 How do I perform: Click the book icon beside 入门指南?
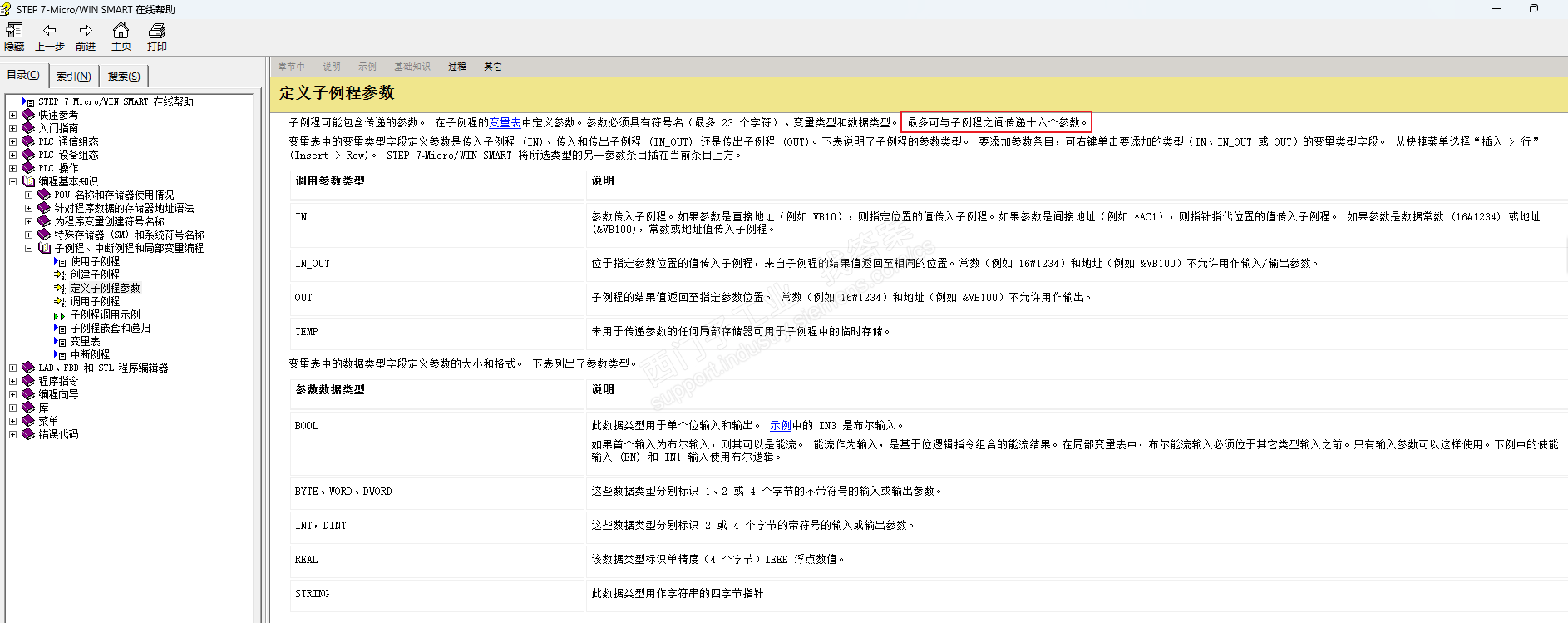[28, 128]
